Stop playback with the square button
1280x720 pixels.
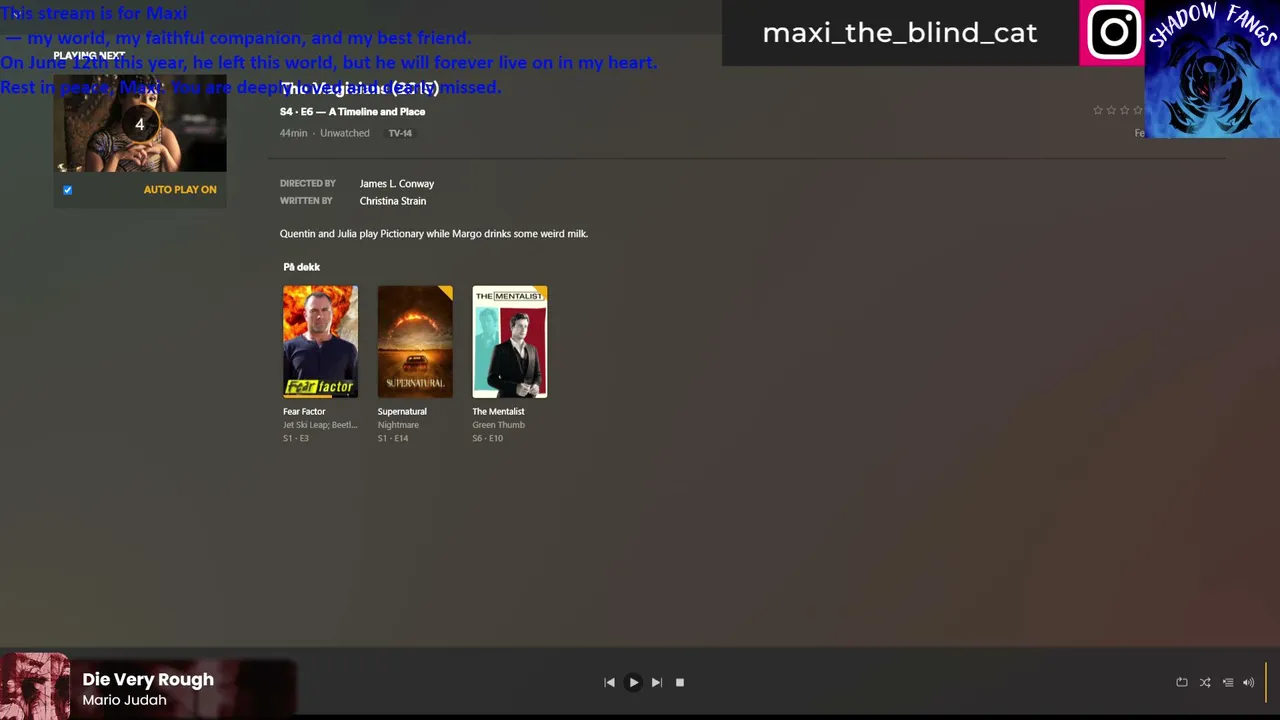pos(680,682)
